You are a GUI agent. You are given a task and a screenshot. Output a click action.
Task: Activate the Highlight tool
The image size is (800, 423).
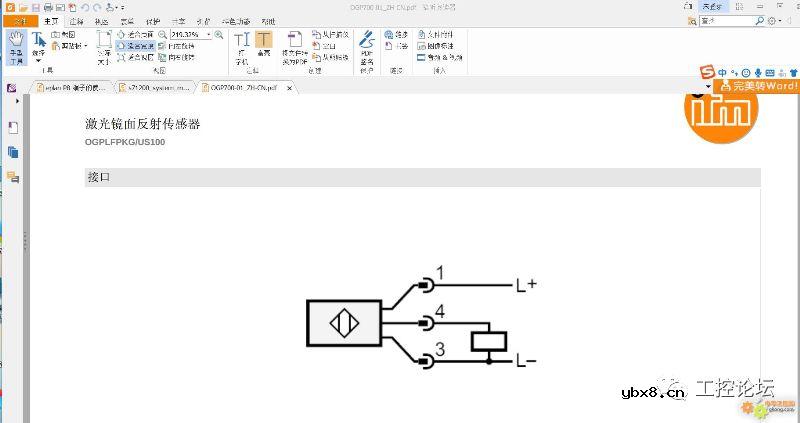coord(263,46)
